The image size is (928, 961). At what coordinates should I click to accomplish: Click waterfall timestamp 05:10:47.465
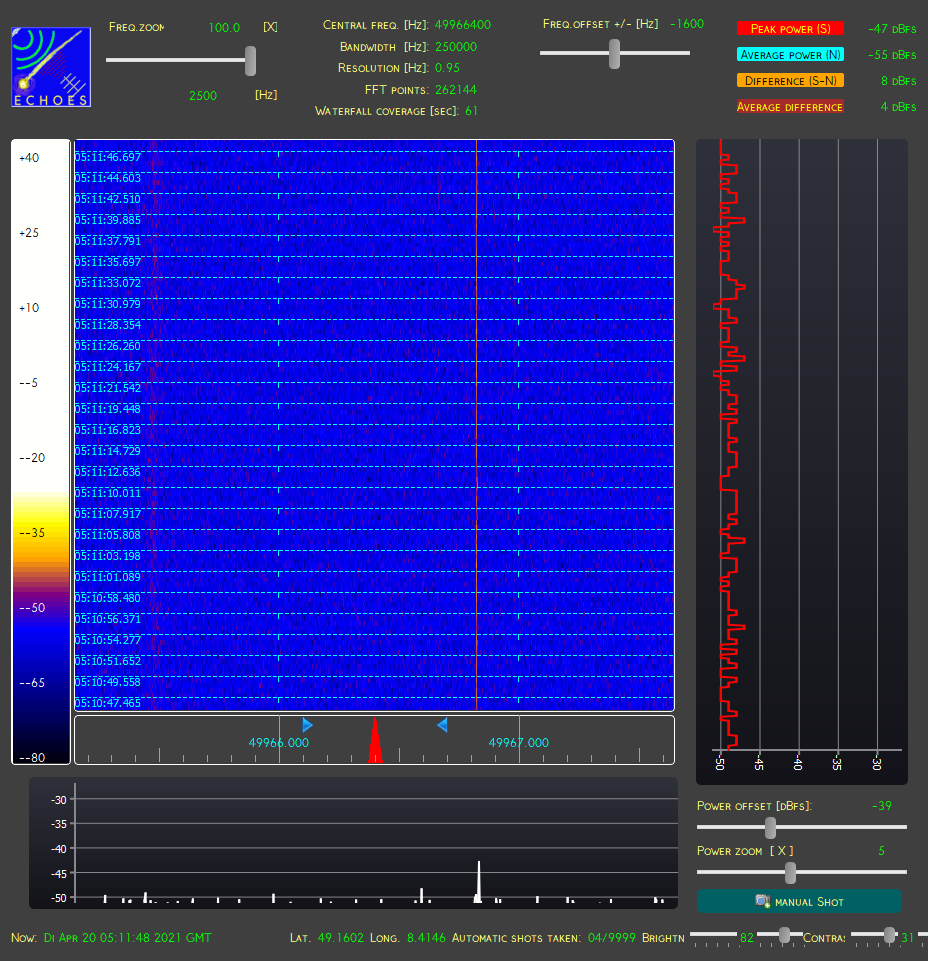pyautogui.click(x=108, y=703)
